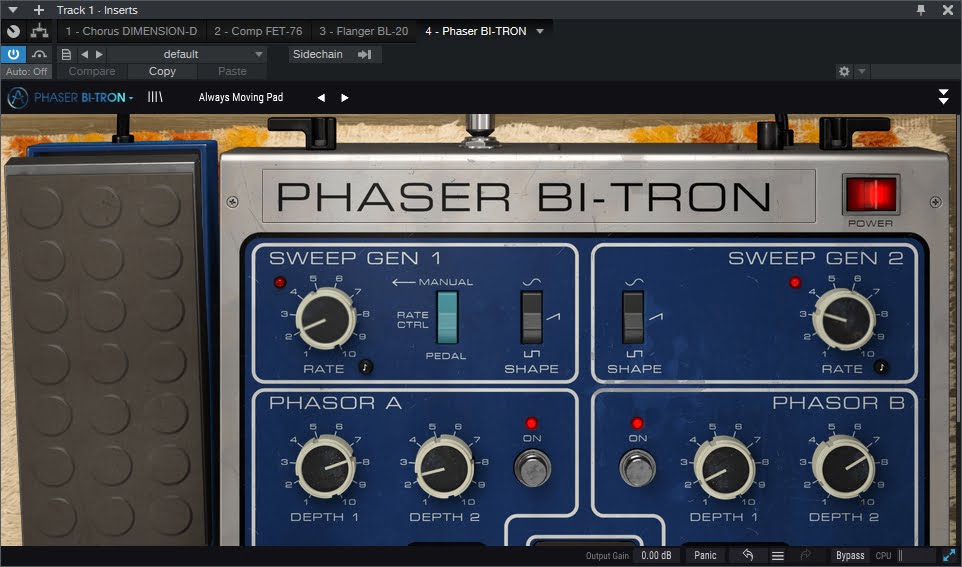Click the Arturia logo icon
Image resolution: width=962 pixels, height=567 pixels.
click(17, 98)
